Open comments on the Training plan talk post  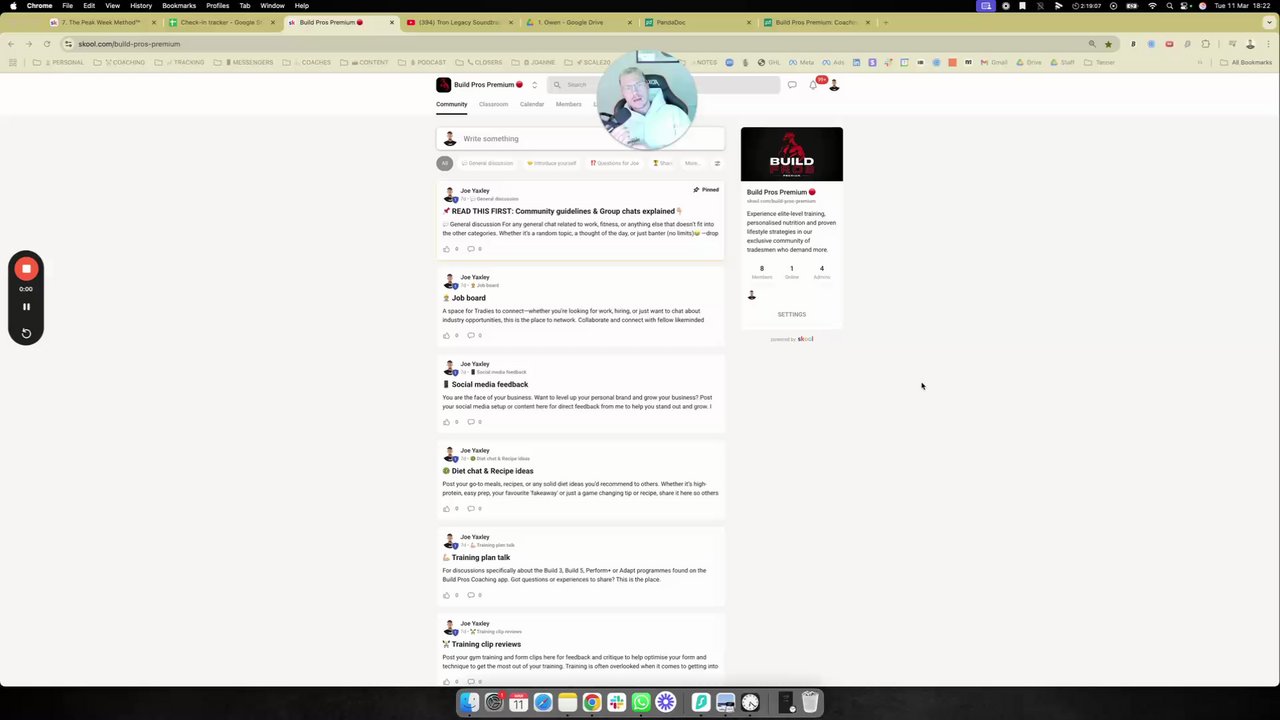click(x=470, y=595)
